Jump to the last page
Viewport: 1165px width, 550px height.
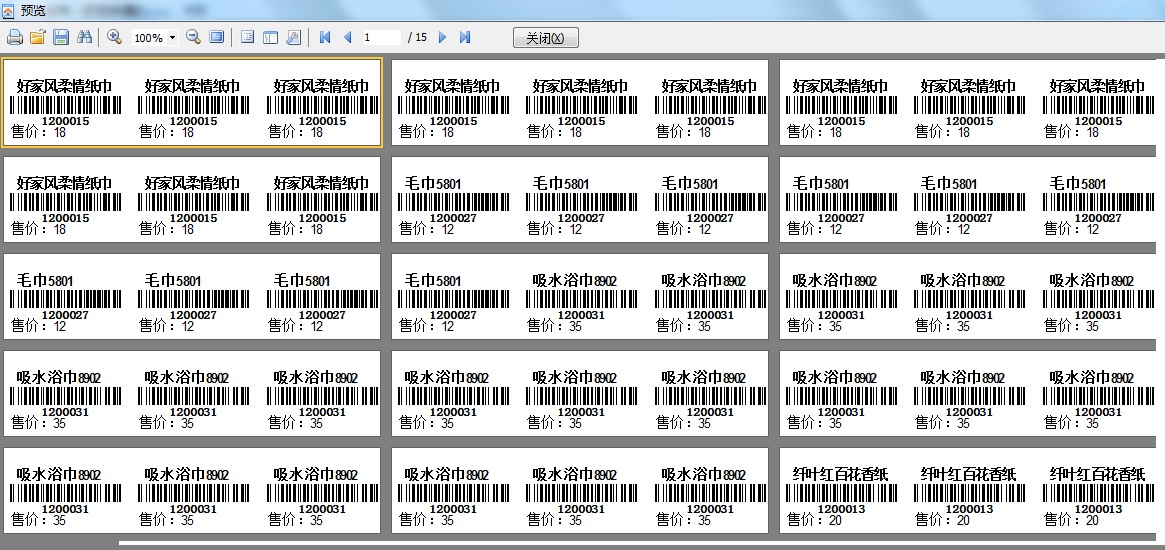coord(465,37)
